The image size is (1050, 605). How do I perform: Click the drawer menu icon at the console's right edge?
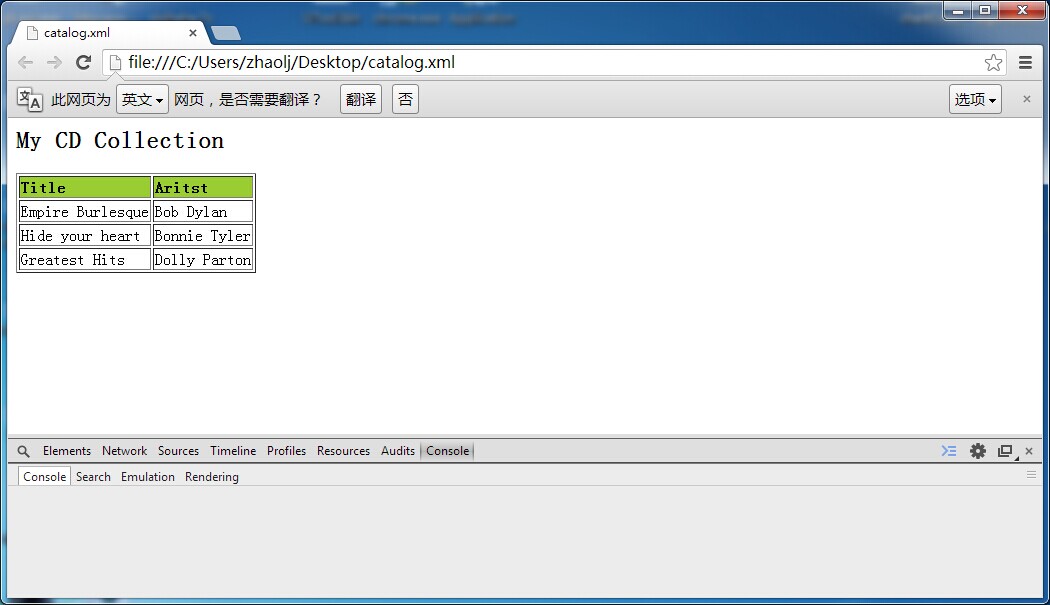click(1031, 474)
